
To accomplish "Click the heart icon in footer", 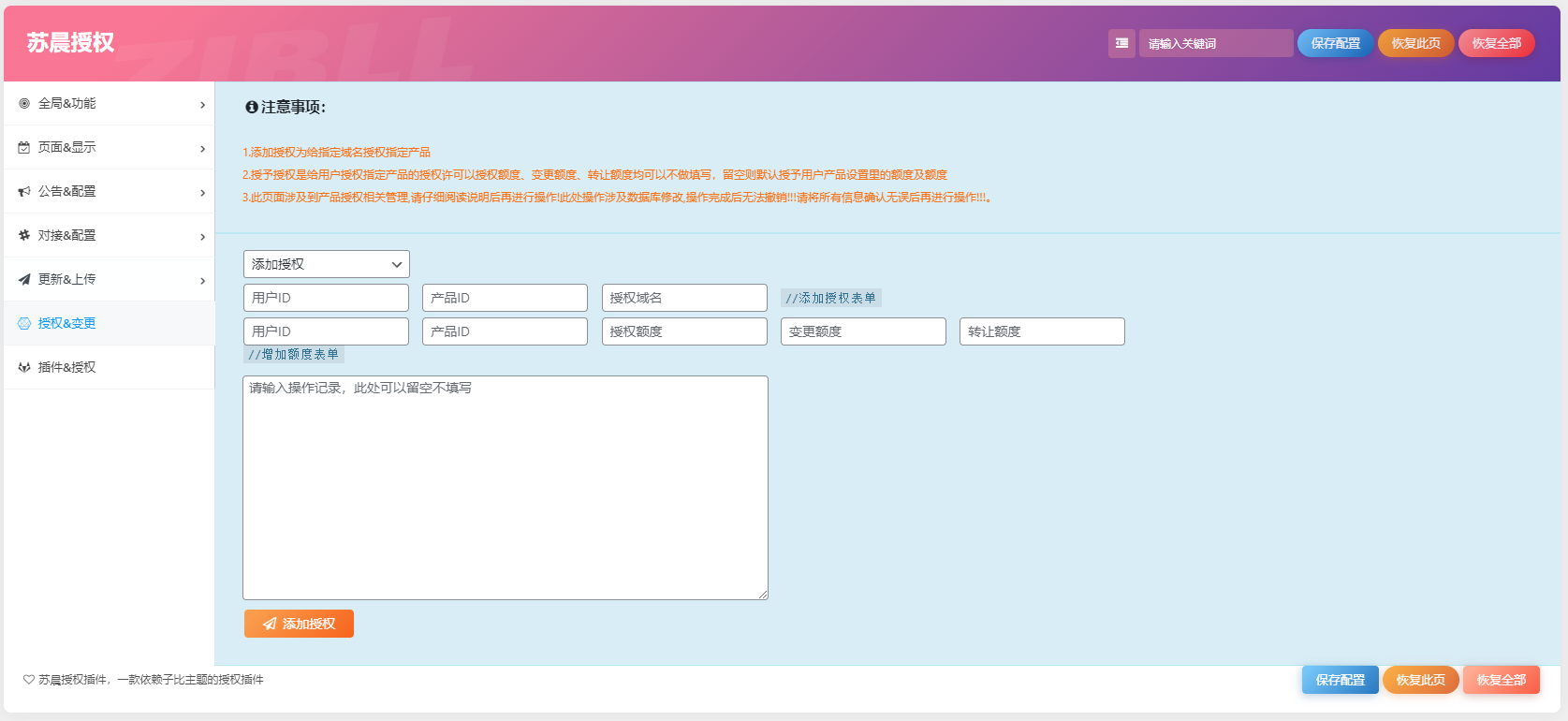I will coord(28,680).
